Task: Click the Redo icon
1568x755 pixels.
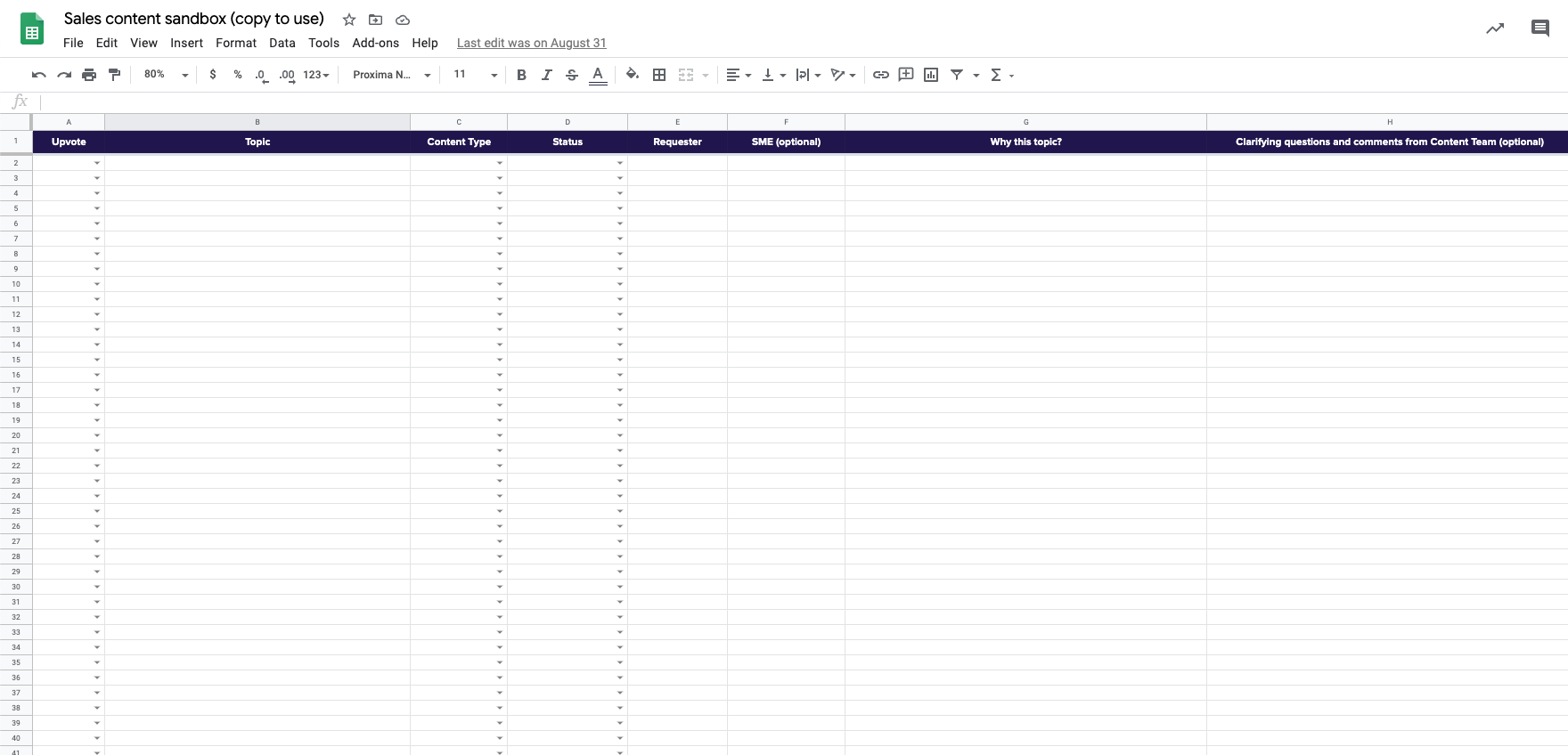Action: pos(64,75)
